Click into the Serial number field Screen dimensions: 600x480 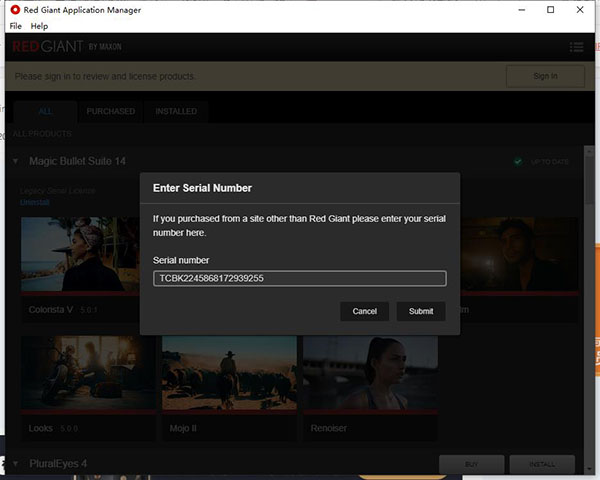300,278
